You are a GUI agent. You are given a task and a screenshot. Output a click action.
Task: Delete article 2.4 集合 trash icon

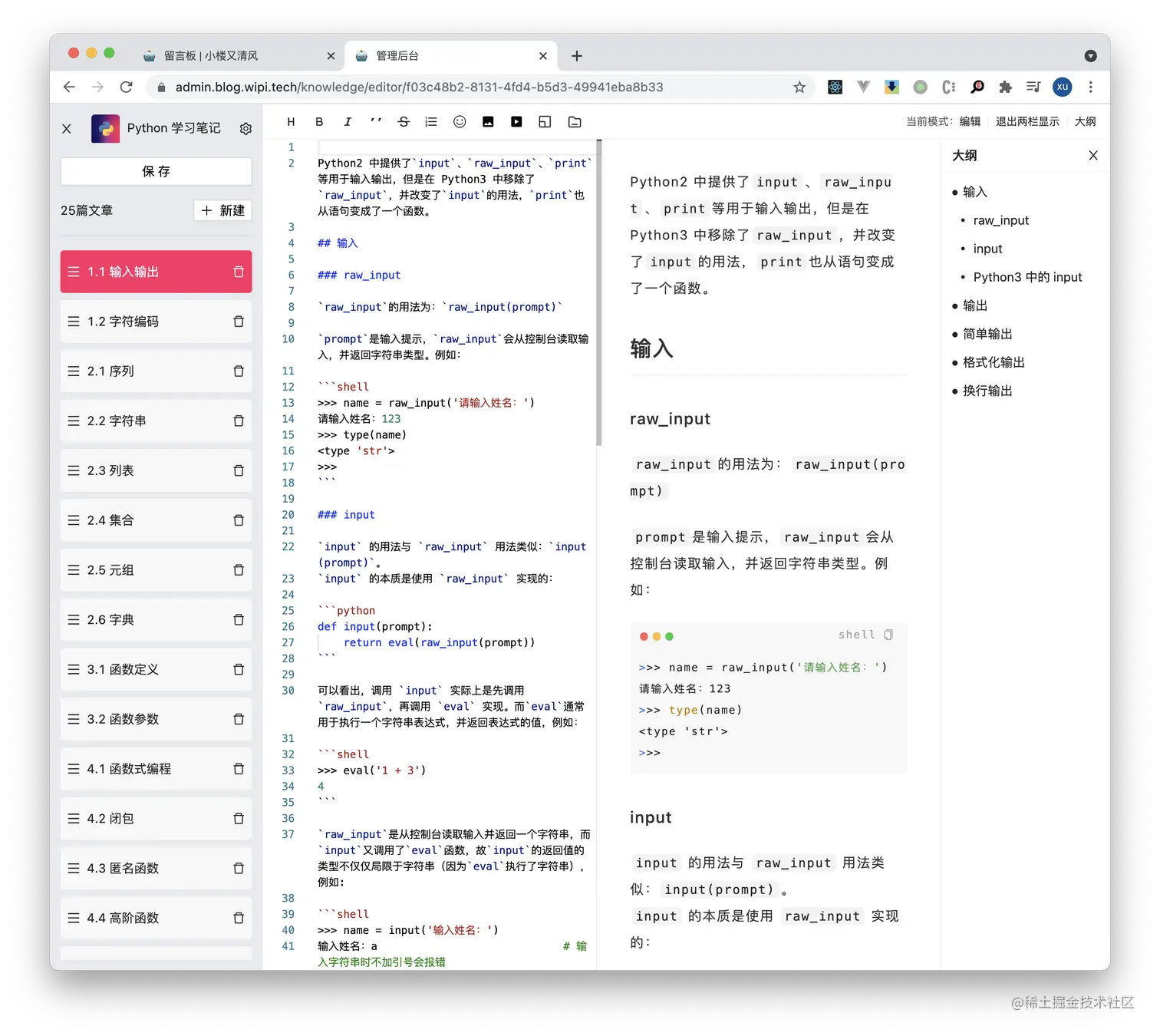coord(239,520)
